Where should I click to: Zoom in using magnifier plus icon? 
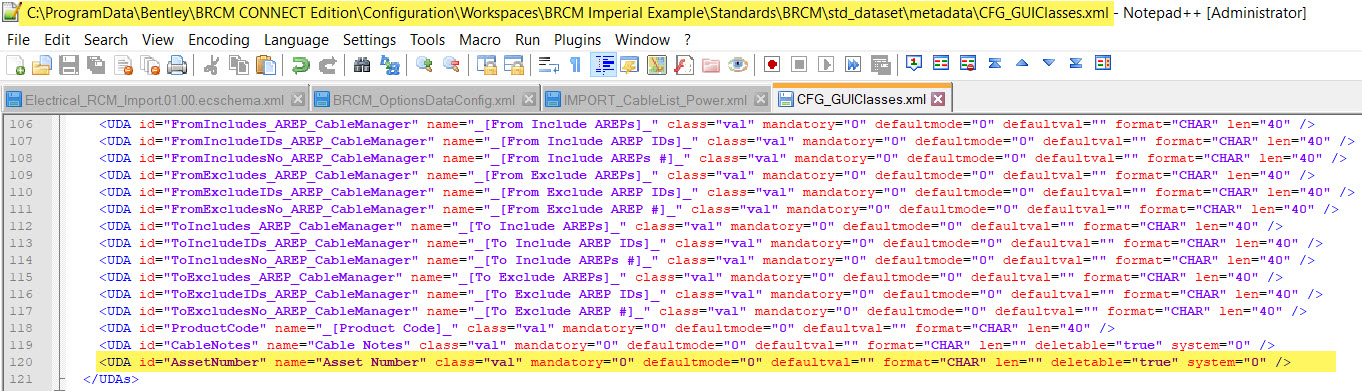coord(425,65)
